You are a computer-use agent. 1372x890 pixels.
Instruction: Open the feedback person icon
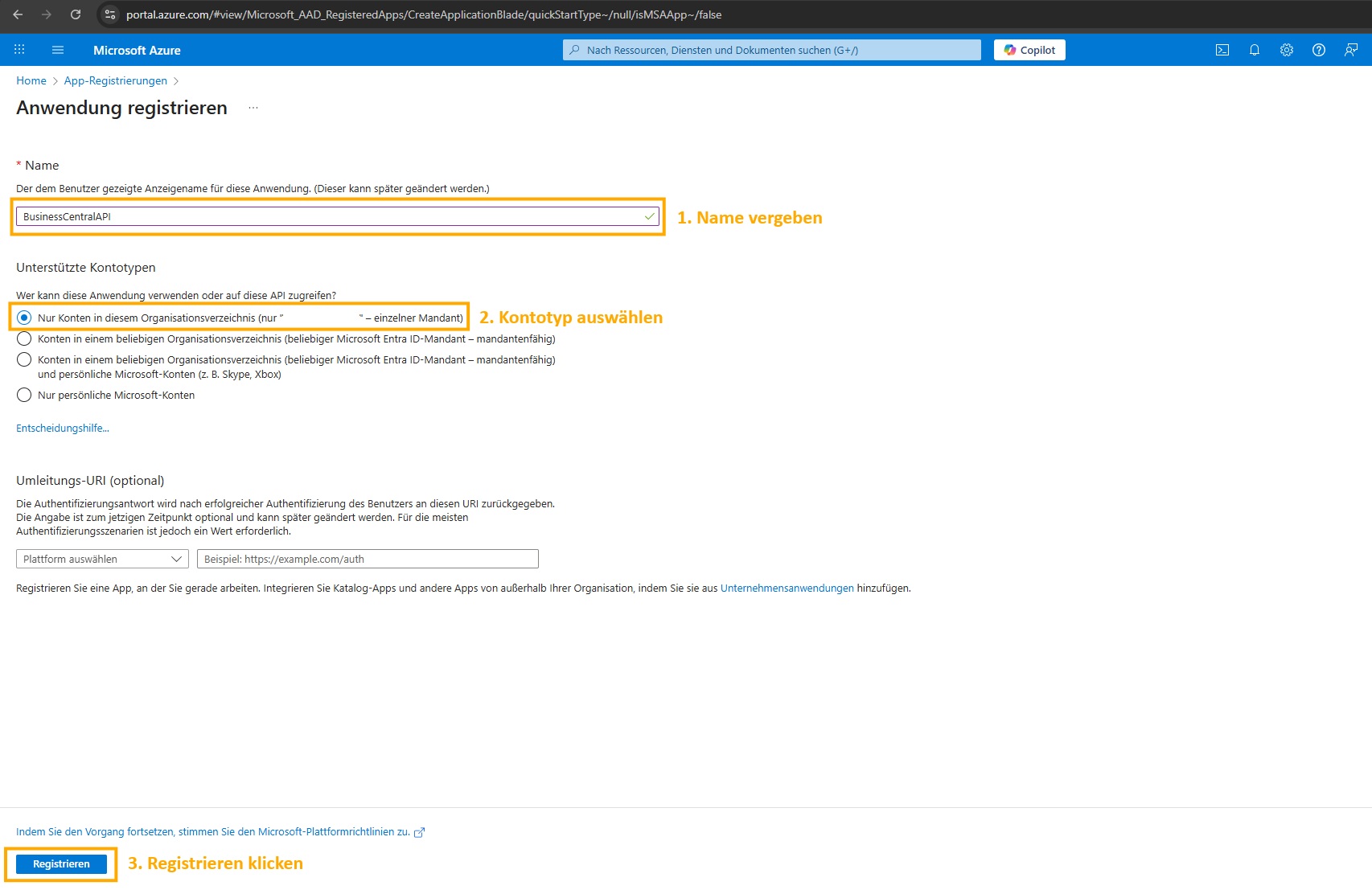tap(1351, 50)
